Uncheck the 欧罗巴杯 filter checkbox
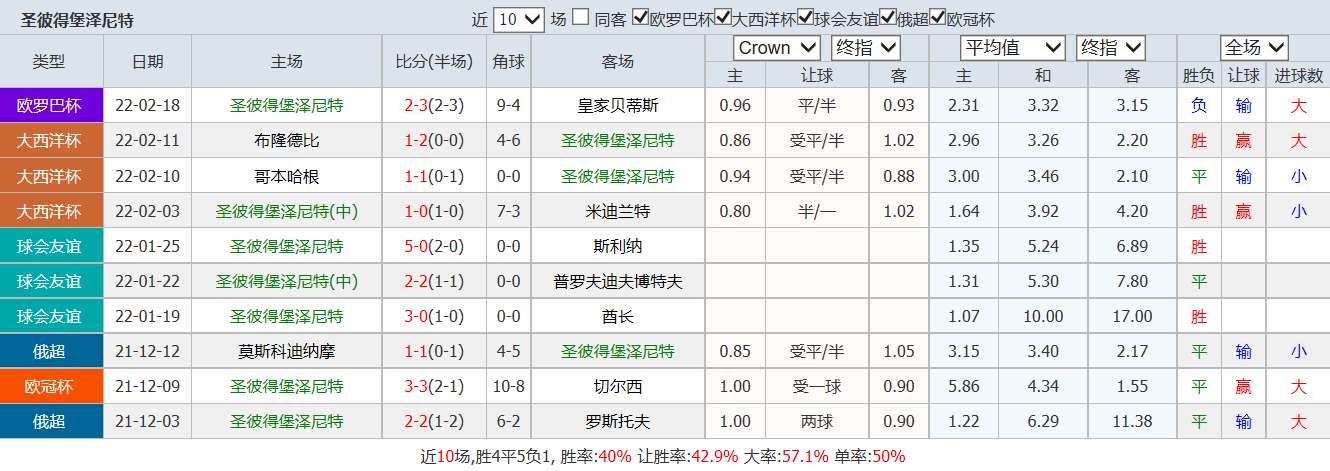 point(641,18)
